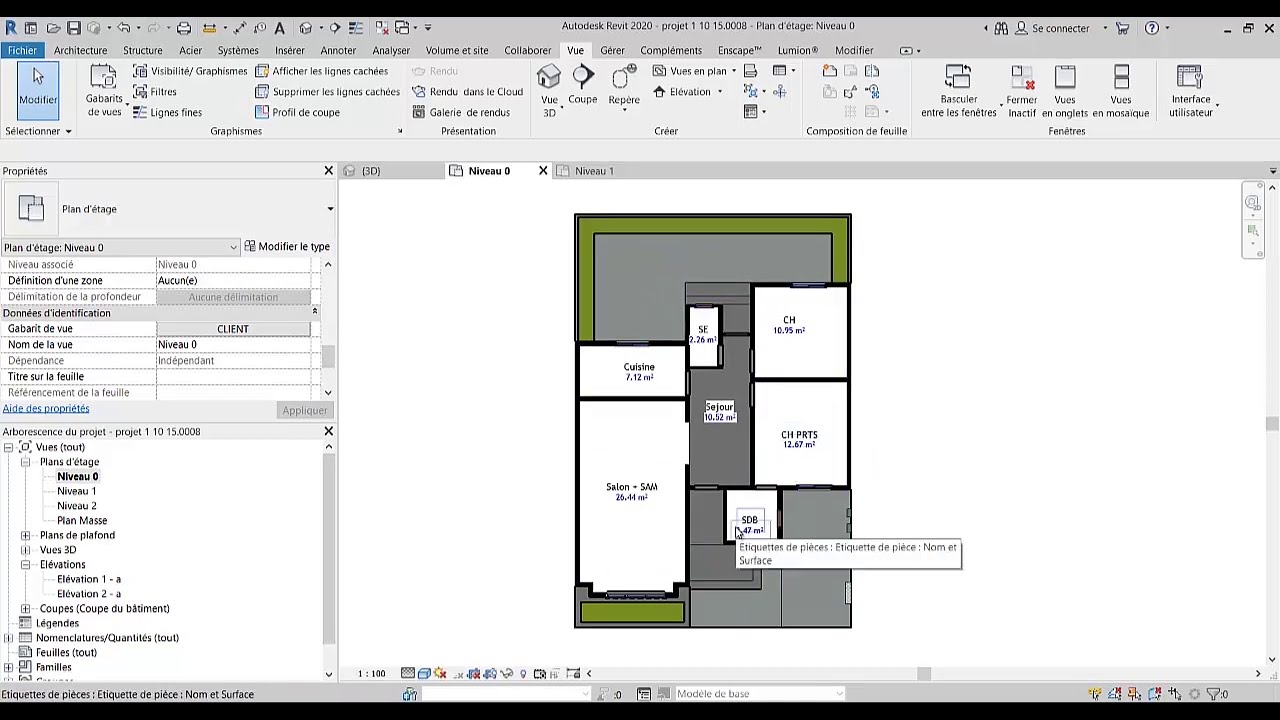Expand Coupes (Coupe du bâtiment) node

tap(25, 608)
